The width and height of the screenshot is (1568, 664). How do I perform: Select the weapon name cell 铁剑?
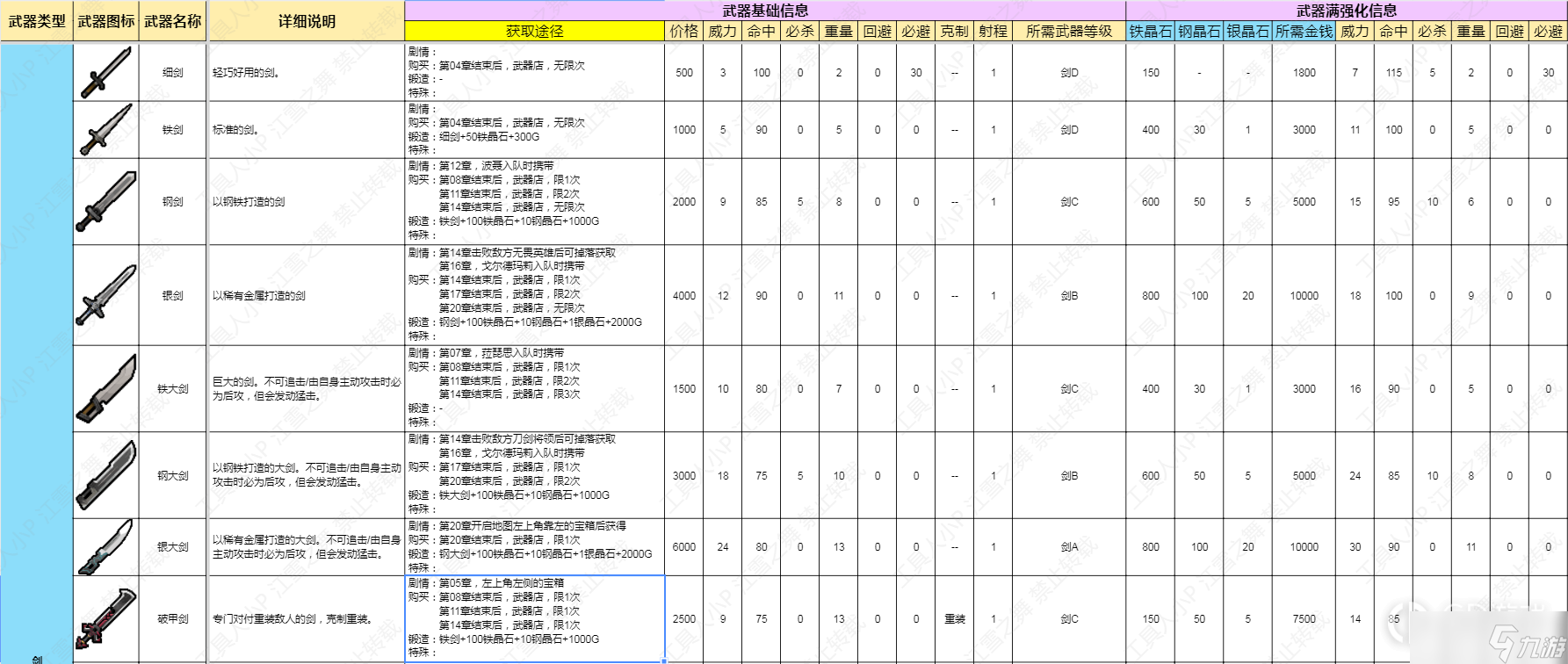click(173, 129)
